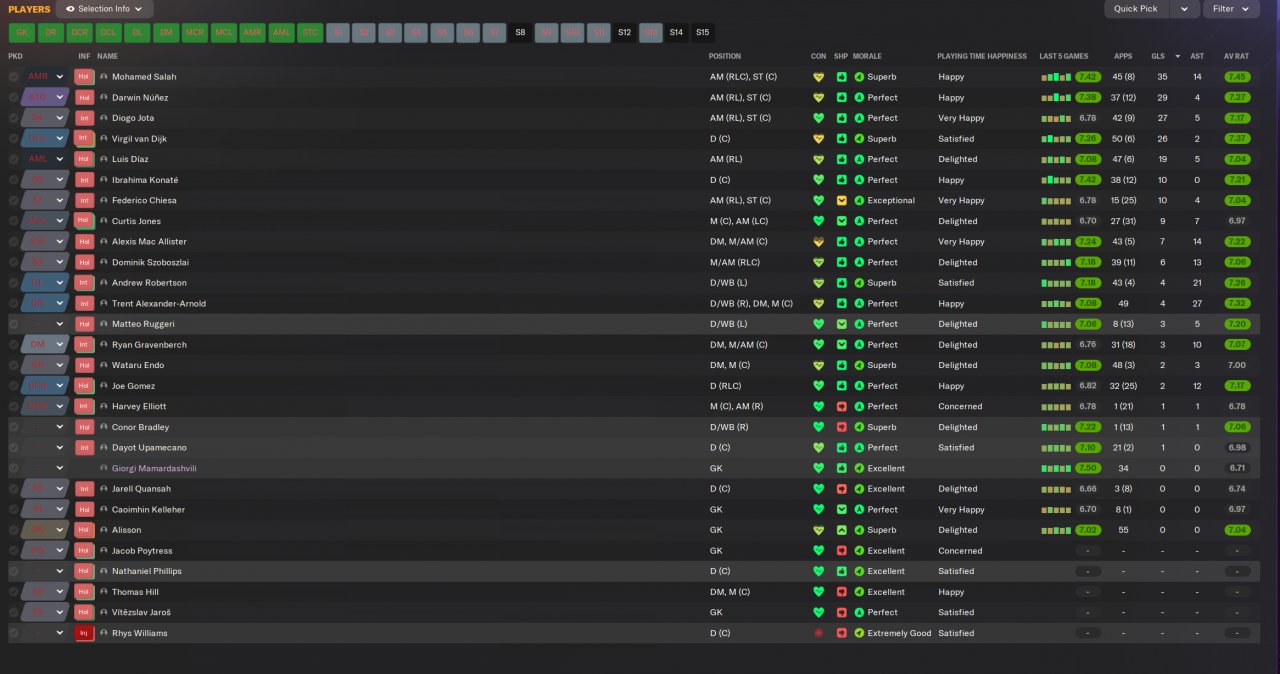Toggle the picked checkmark for Nathaniel Phillips
The image size is (1280, 674).
14,572
